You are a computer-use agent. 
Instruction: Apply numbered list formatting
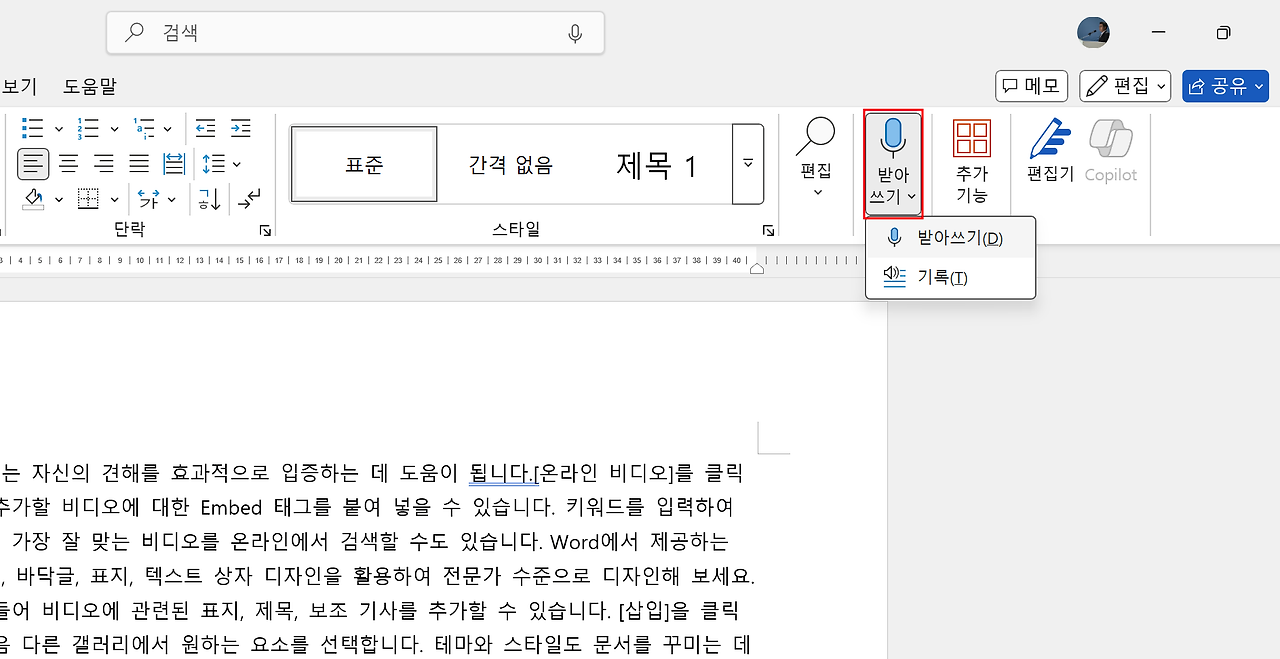[x=88, y=128]
